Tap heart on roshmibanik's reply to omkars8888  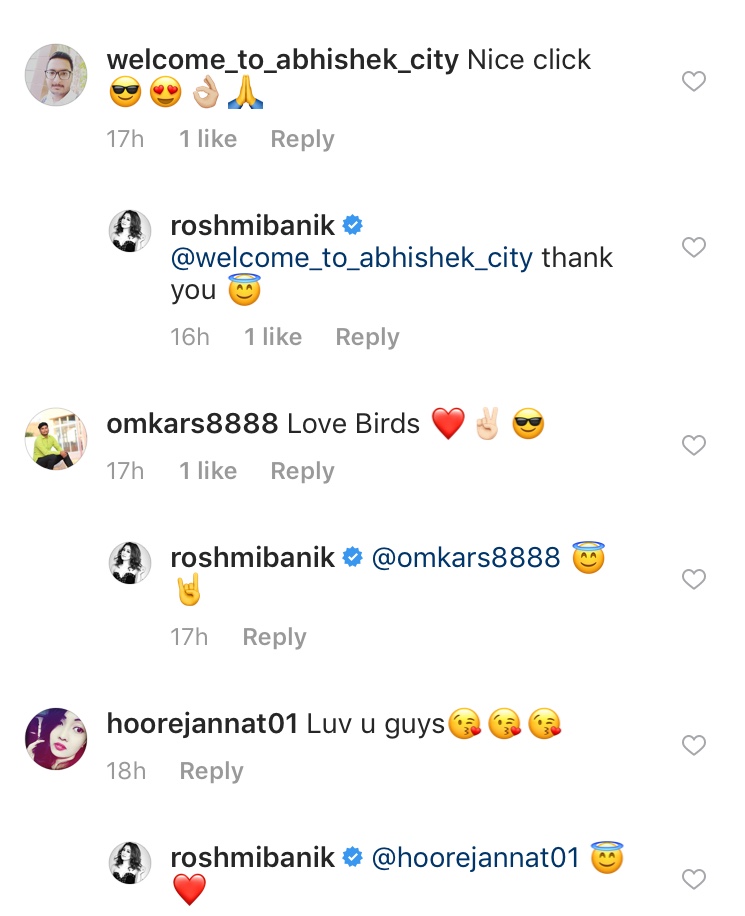click(694, 579)
